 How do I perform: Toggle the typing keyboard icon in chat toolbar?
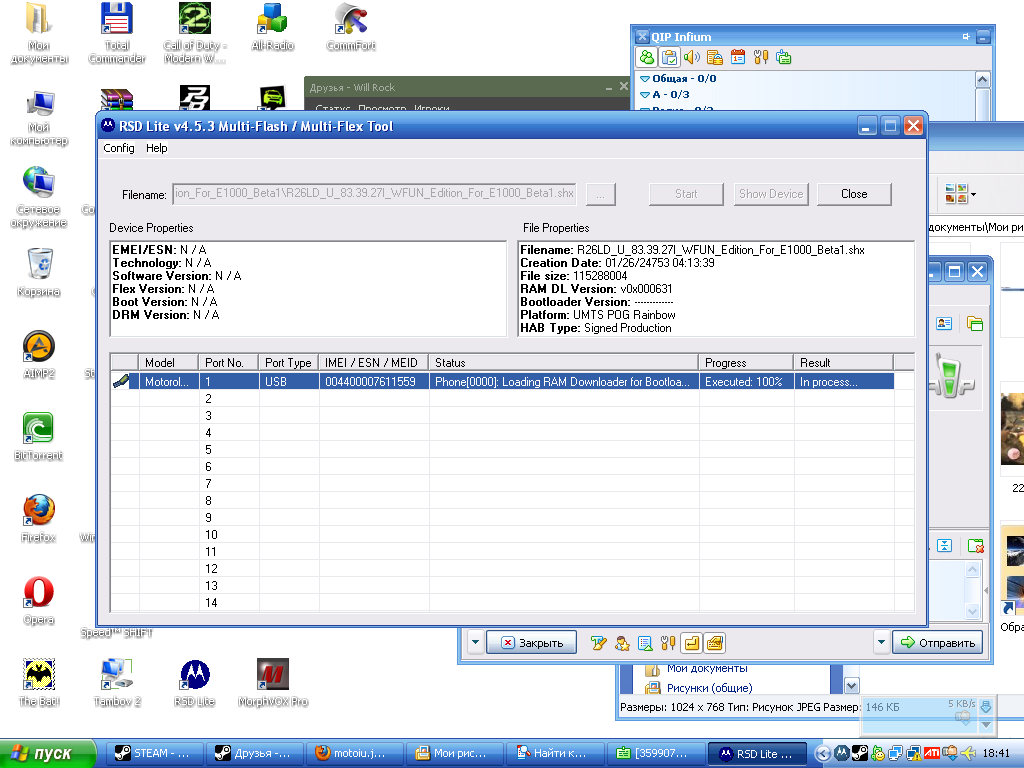coord(714,643)
